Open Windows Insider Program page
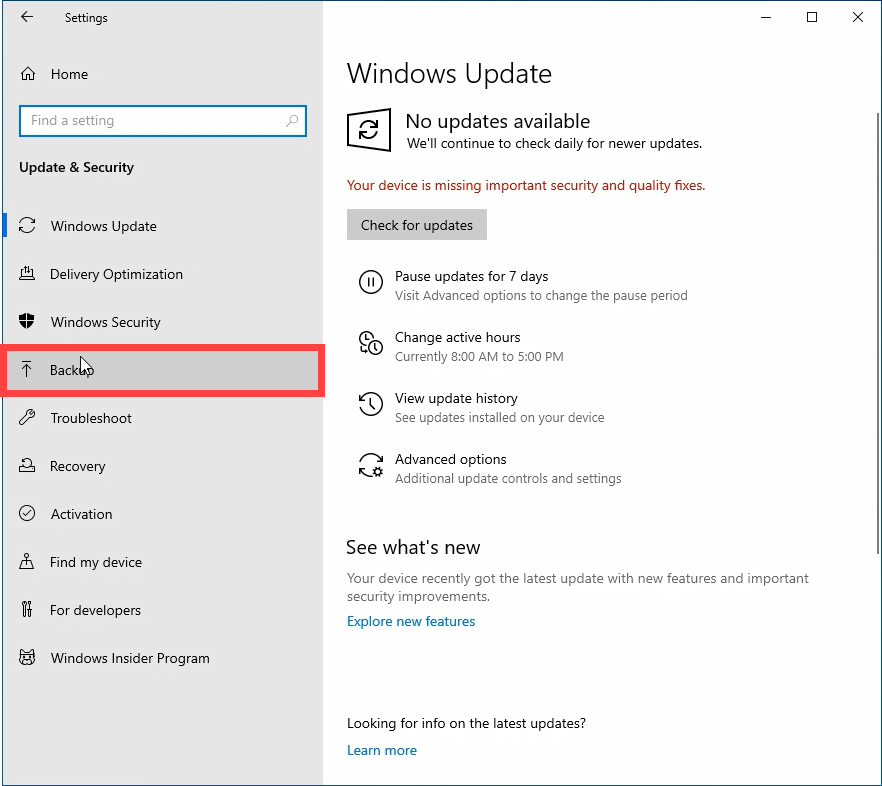 [x=163, y=658]
